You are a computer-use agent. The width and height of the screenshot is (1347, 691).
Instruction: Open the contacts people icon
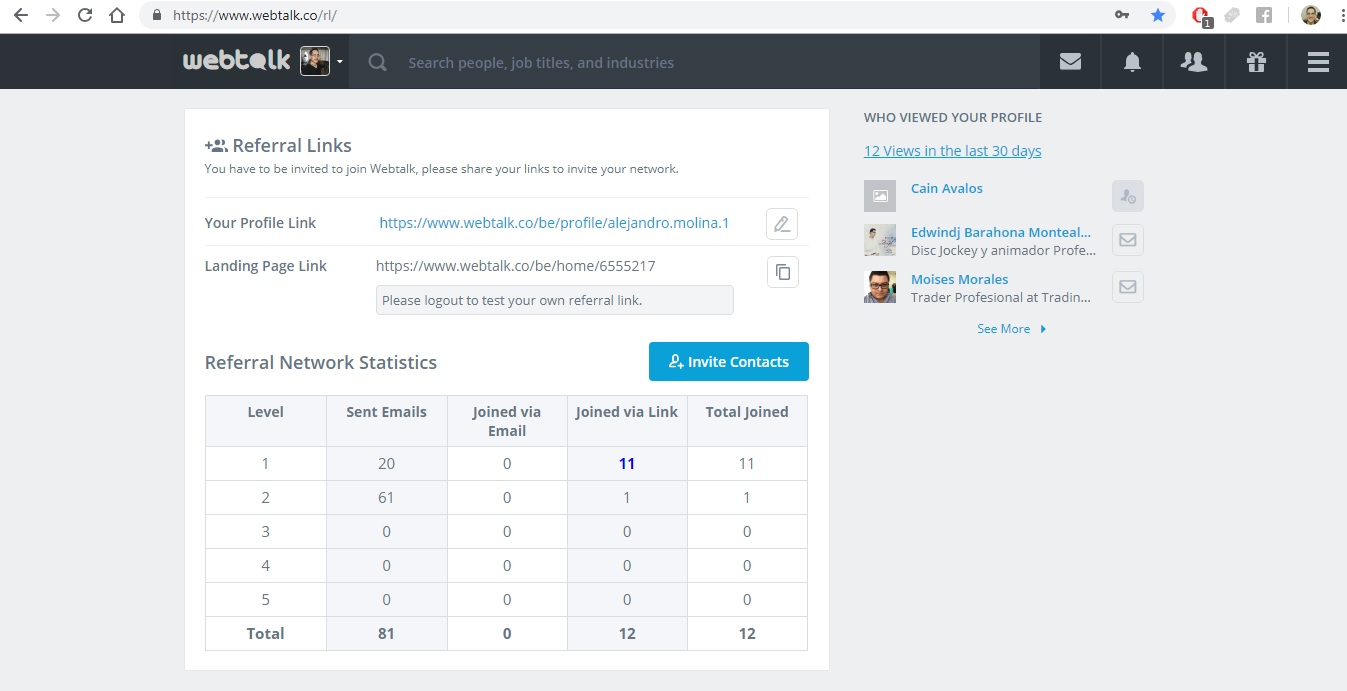click(1194, 61)
